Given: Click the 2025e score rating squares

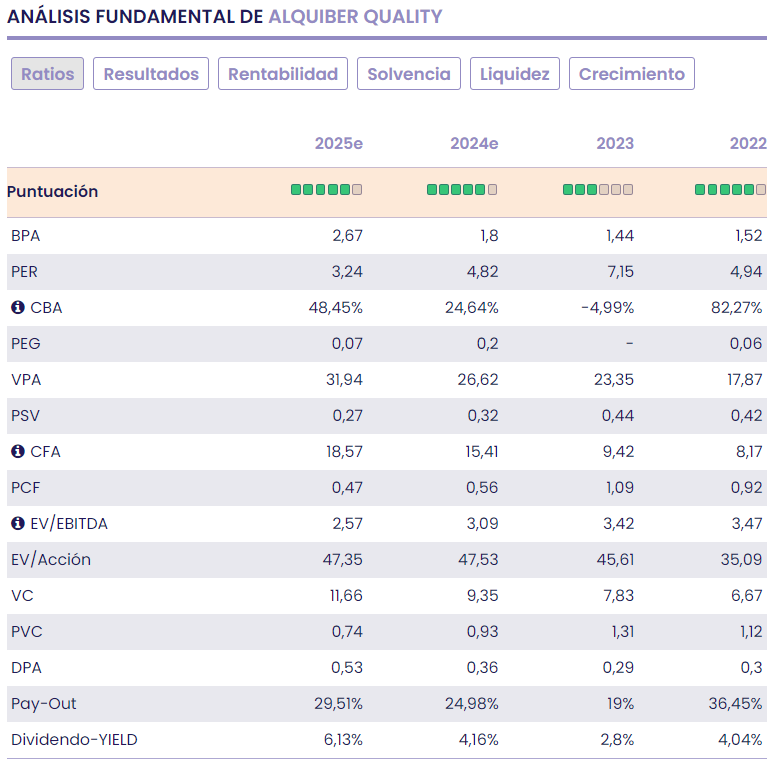Looking at the screenshot, I should click(x=326, y=190).
